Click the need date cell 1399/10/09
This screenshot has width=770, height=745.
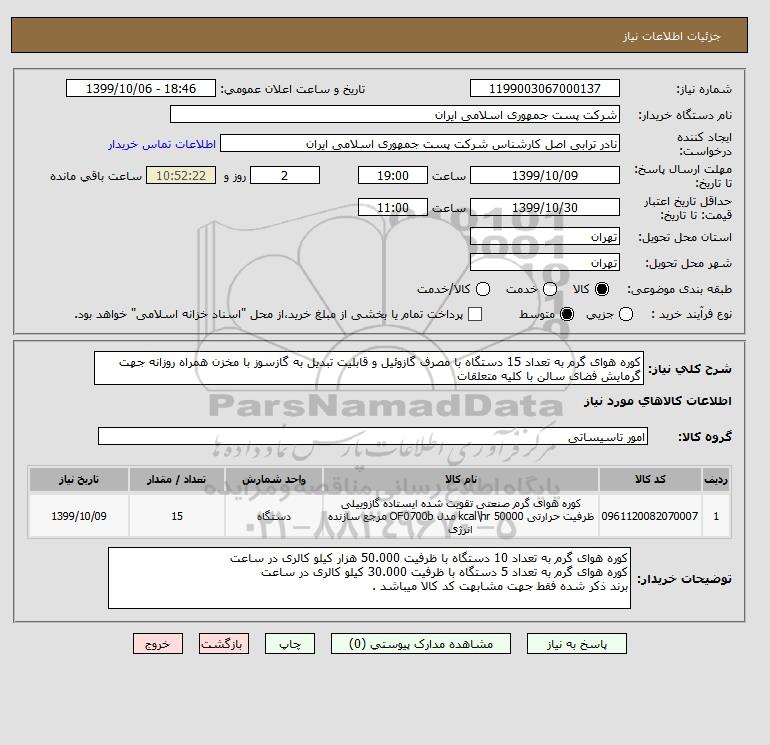point(79,516)
